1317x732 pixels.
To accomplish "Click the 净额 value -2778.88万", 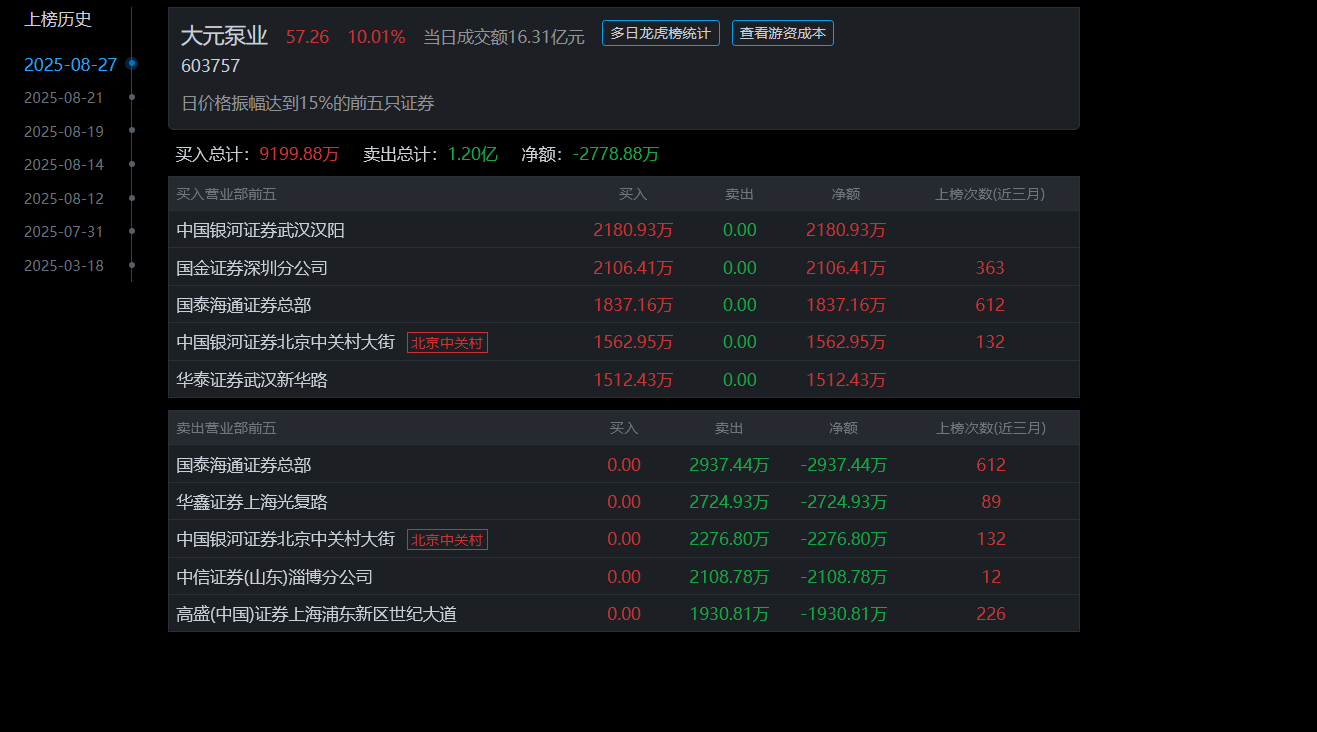I will tap(616, 154).
